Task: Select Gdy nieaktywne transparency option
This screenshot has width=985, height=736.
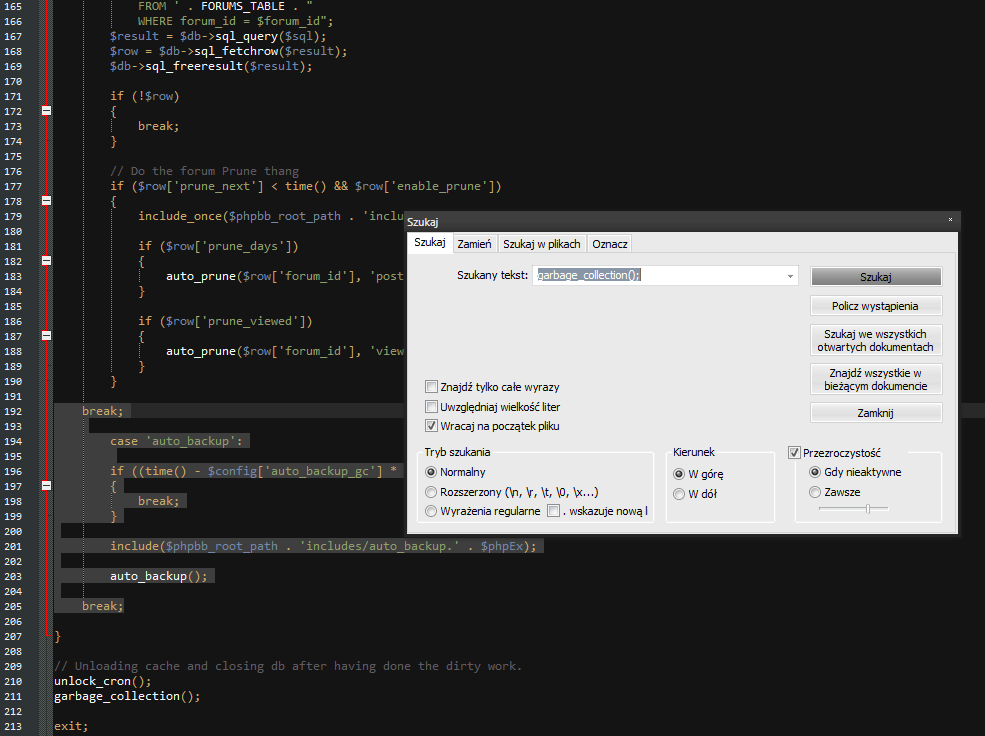Action: click(815, 472)
